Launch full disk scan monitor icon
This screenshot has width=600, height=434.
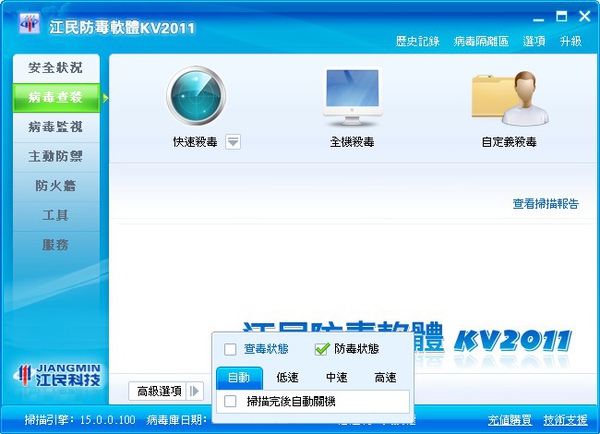click(x=352, y=98)
